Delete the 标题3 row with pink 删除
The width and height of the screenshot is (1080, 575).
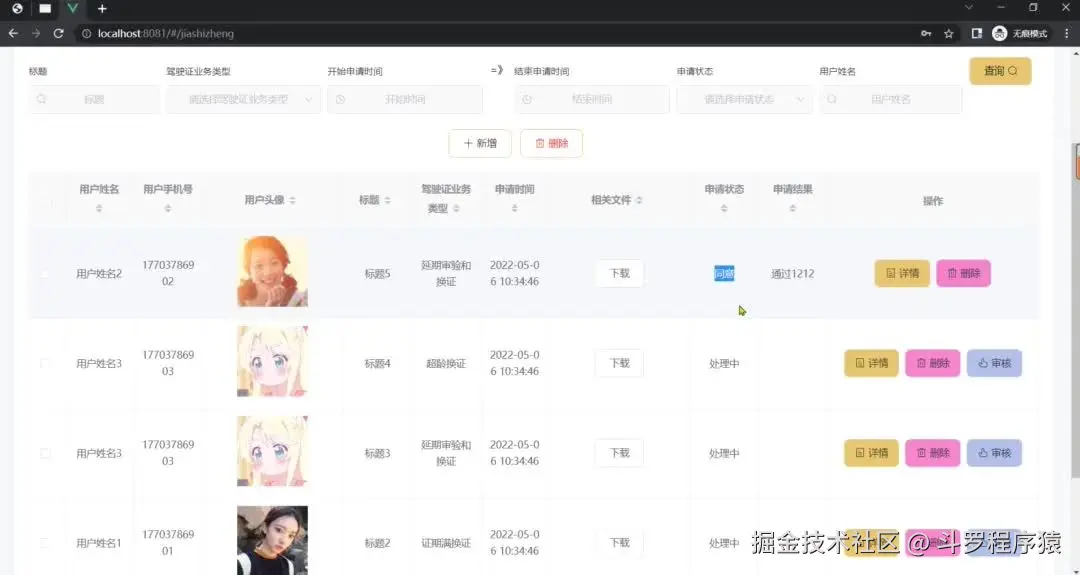933,453
